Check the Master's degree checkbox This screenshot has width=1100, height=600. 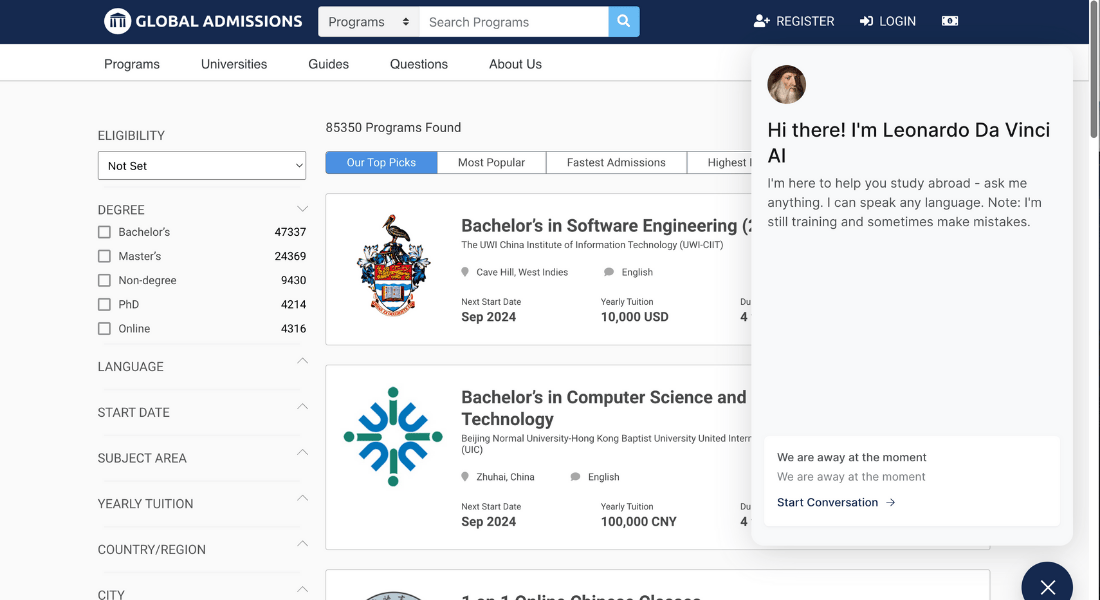pos(105,256)
